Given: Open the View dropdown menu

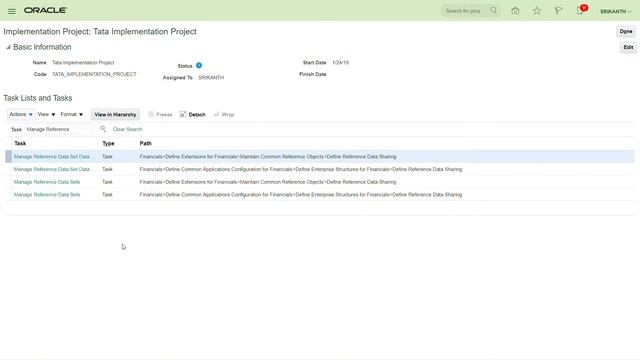Looking at the screenshot, I should point(46,114).
